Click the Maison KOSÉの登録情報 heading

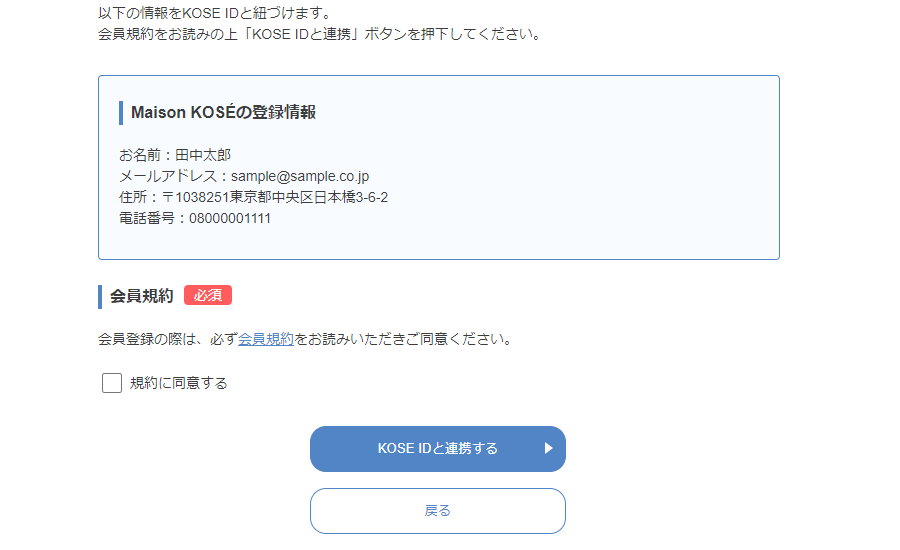pos(223,113)
